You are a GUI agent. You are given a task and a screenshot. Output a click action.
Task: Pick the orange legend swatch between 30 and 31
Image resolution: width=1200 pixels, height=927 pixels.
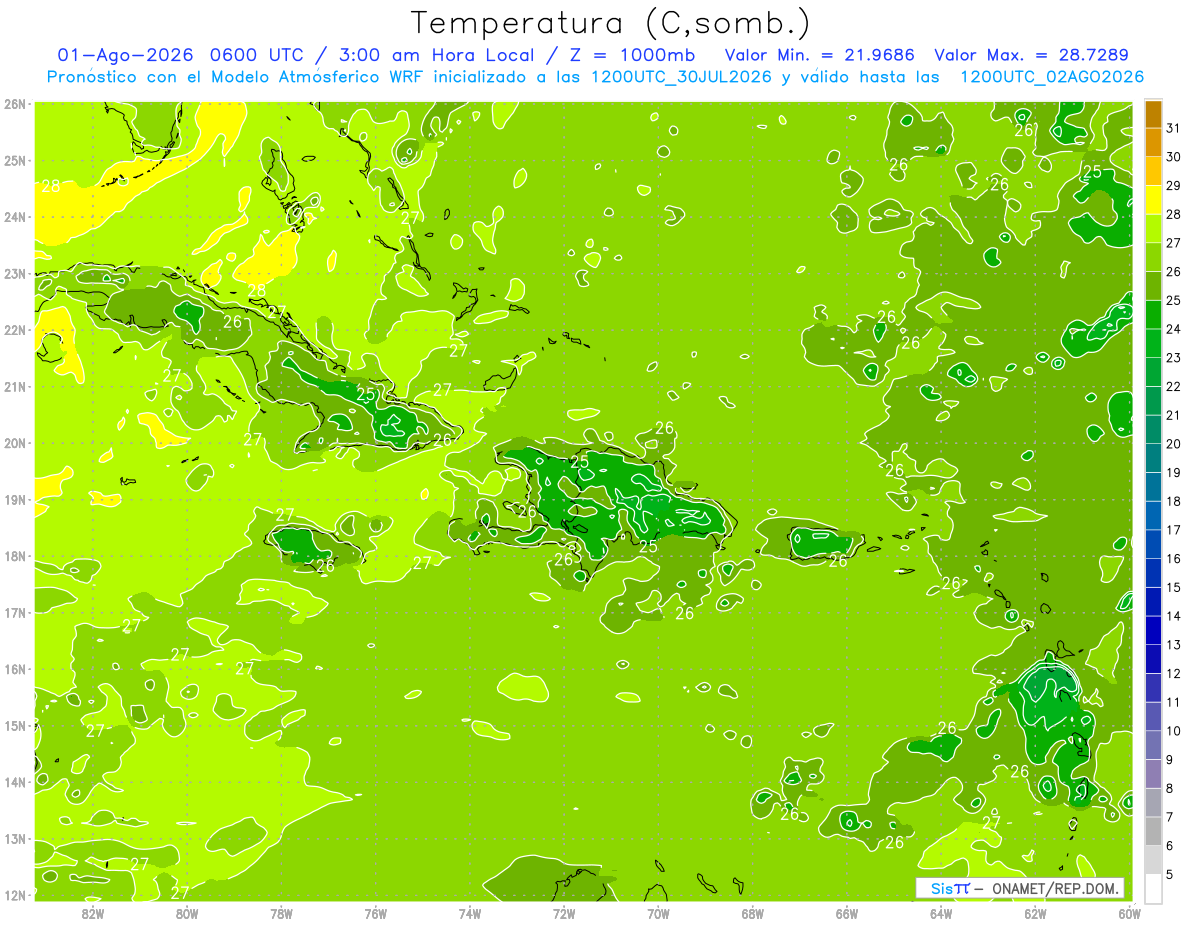1153,142
